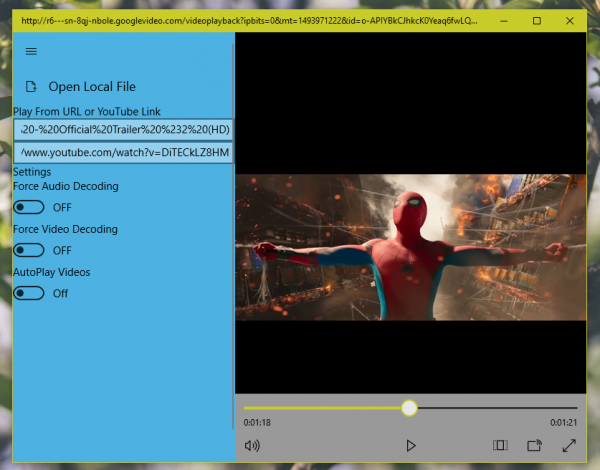Minimize the video player window

click(x=504, y=21)
